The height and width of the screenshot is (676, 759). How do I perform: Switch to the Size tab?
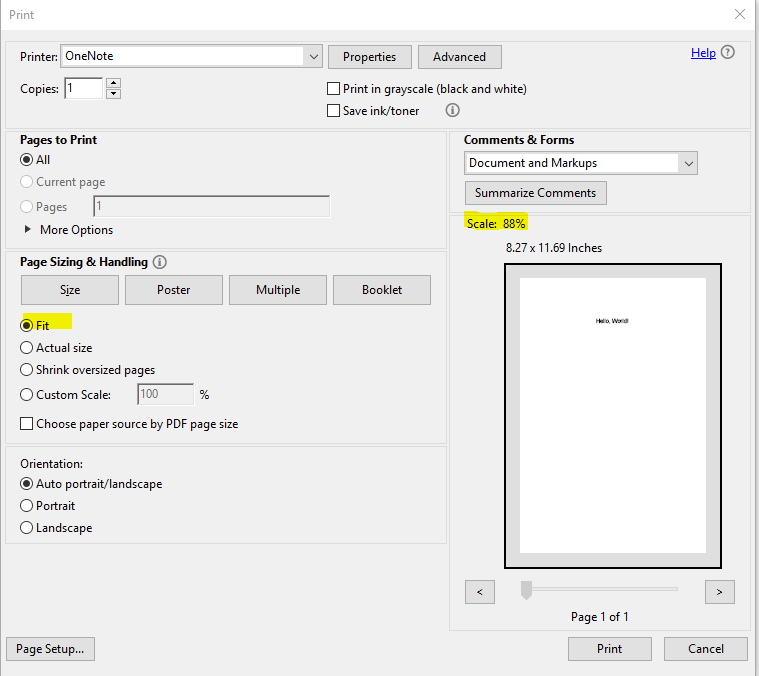[x=70, y=290]
